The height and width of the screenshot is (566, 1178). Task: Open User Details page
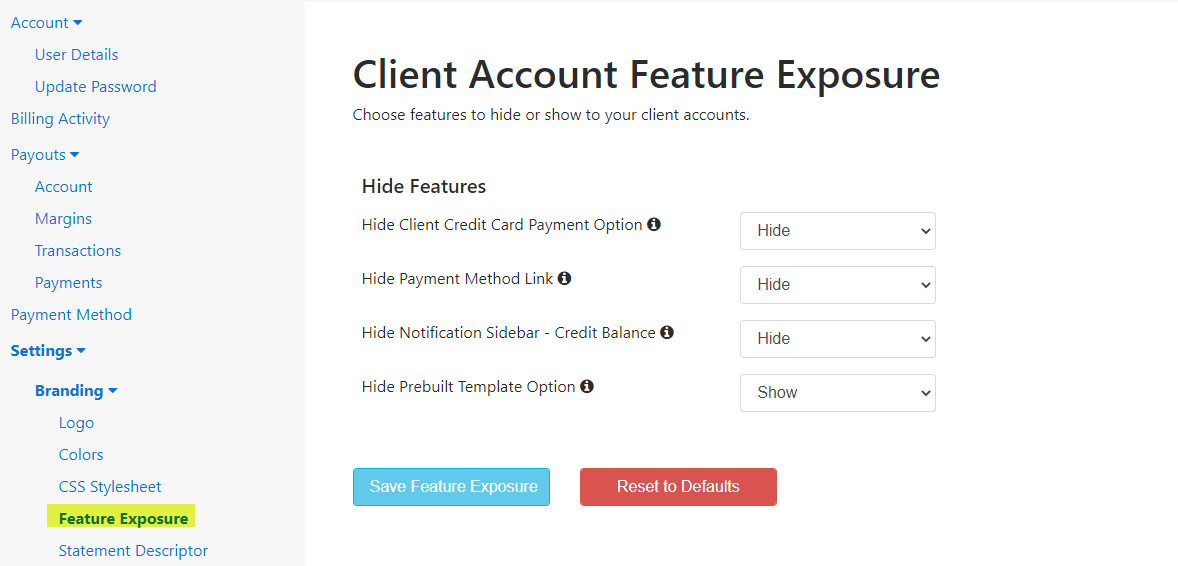click(76, 55)
